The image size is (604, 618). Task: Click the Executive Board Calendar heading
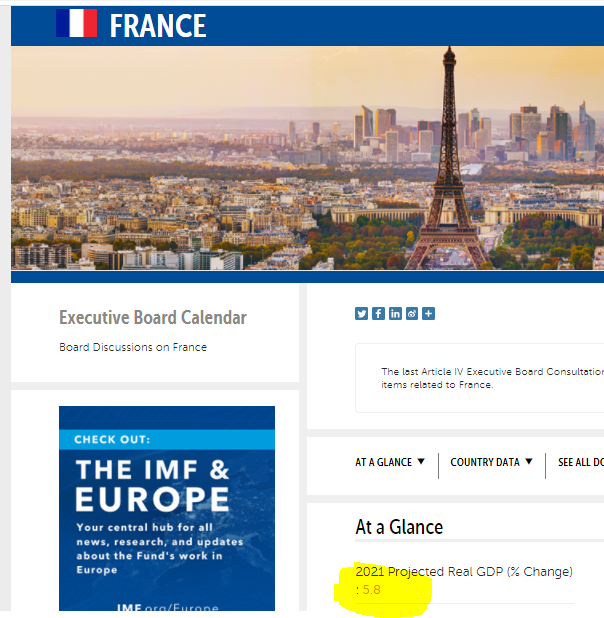click(153, 318)
